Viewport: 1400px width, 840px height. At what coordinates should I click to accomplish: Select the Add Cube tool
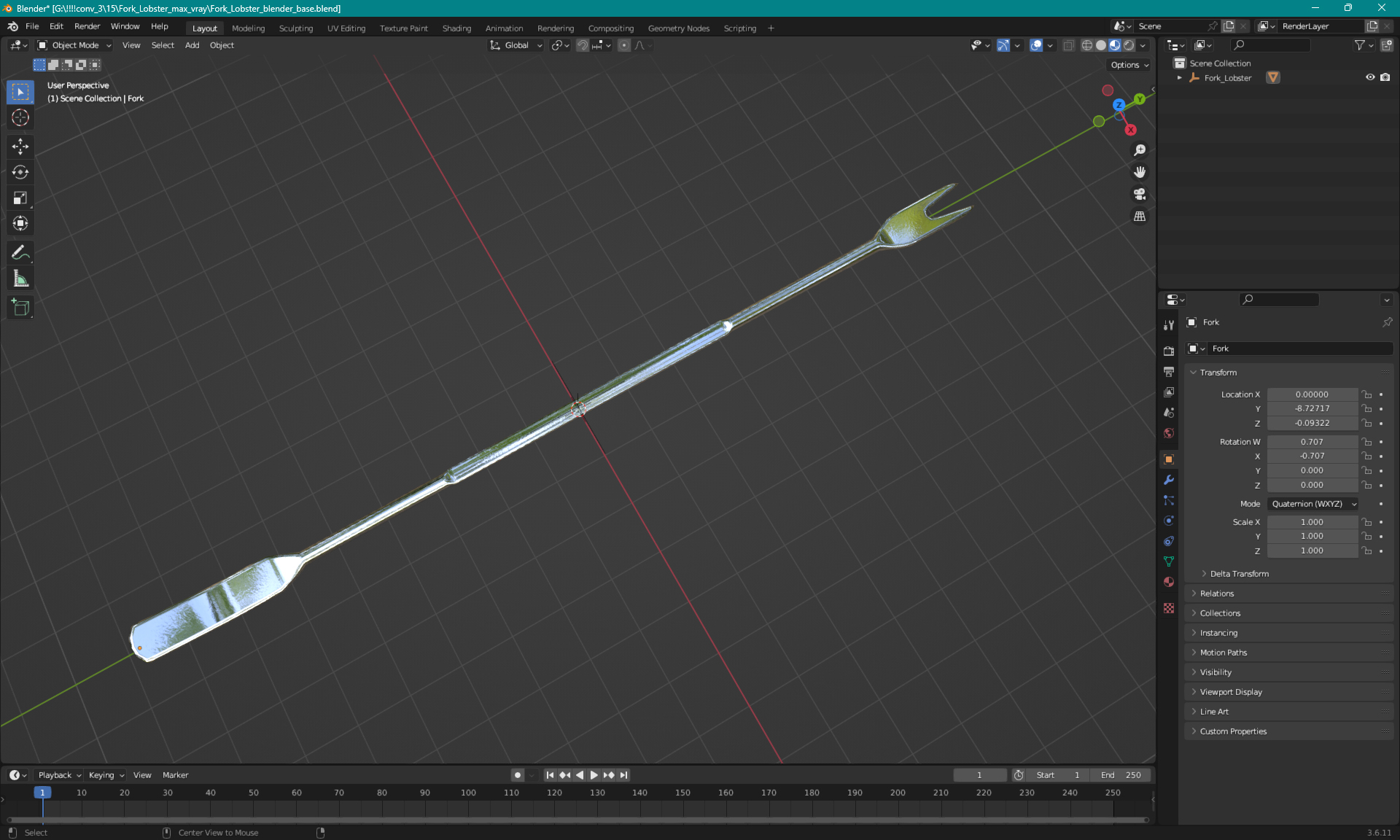coord(20,308)
